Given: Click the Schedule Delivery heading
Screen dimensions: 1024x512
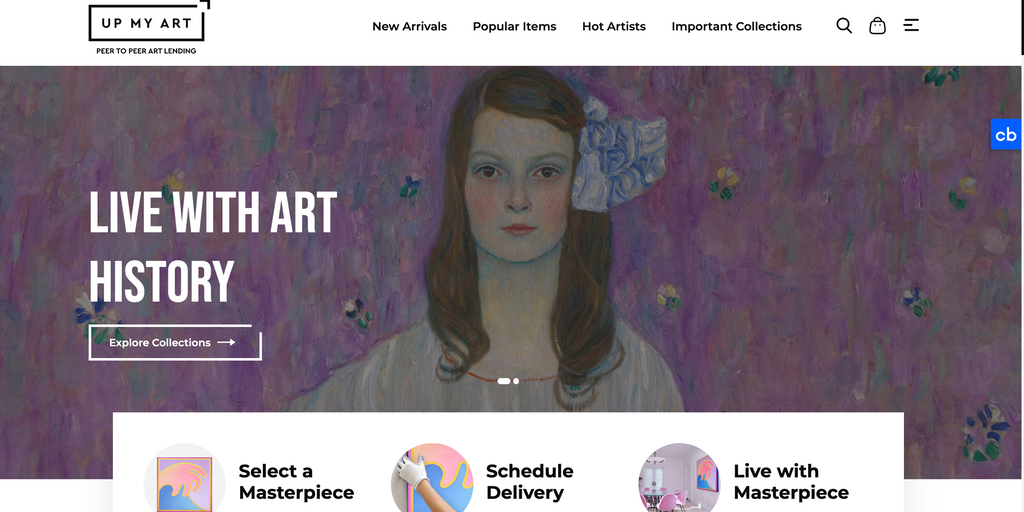Looking at the screenshot, I should coord(529,482).
